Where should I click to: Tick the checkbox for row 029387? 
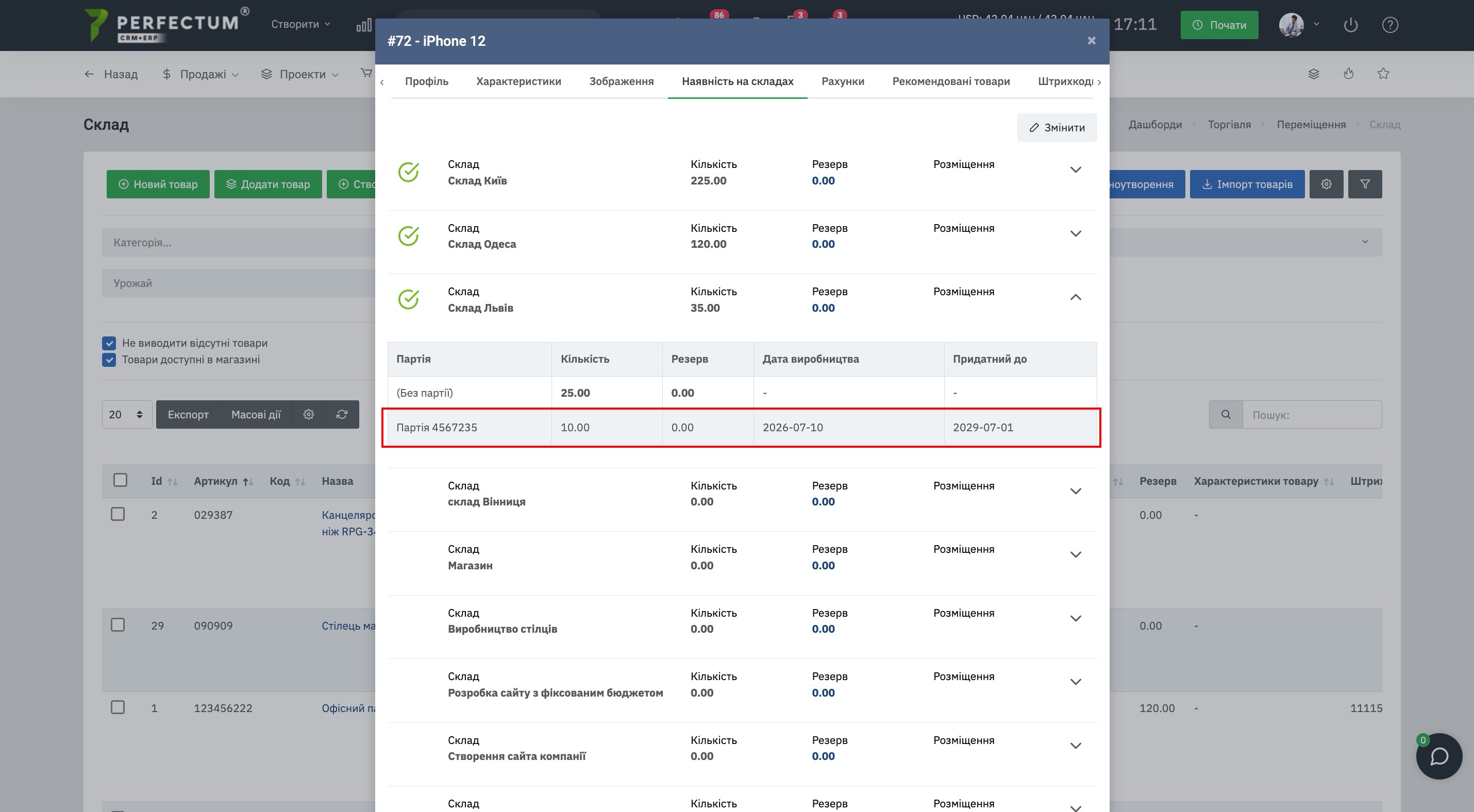(x=118, y=514)
